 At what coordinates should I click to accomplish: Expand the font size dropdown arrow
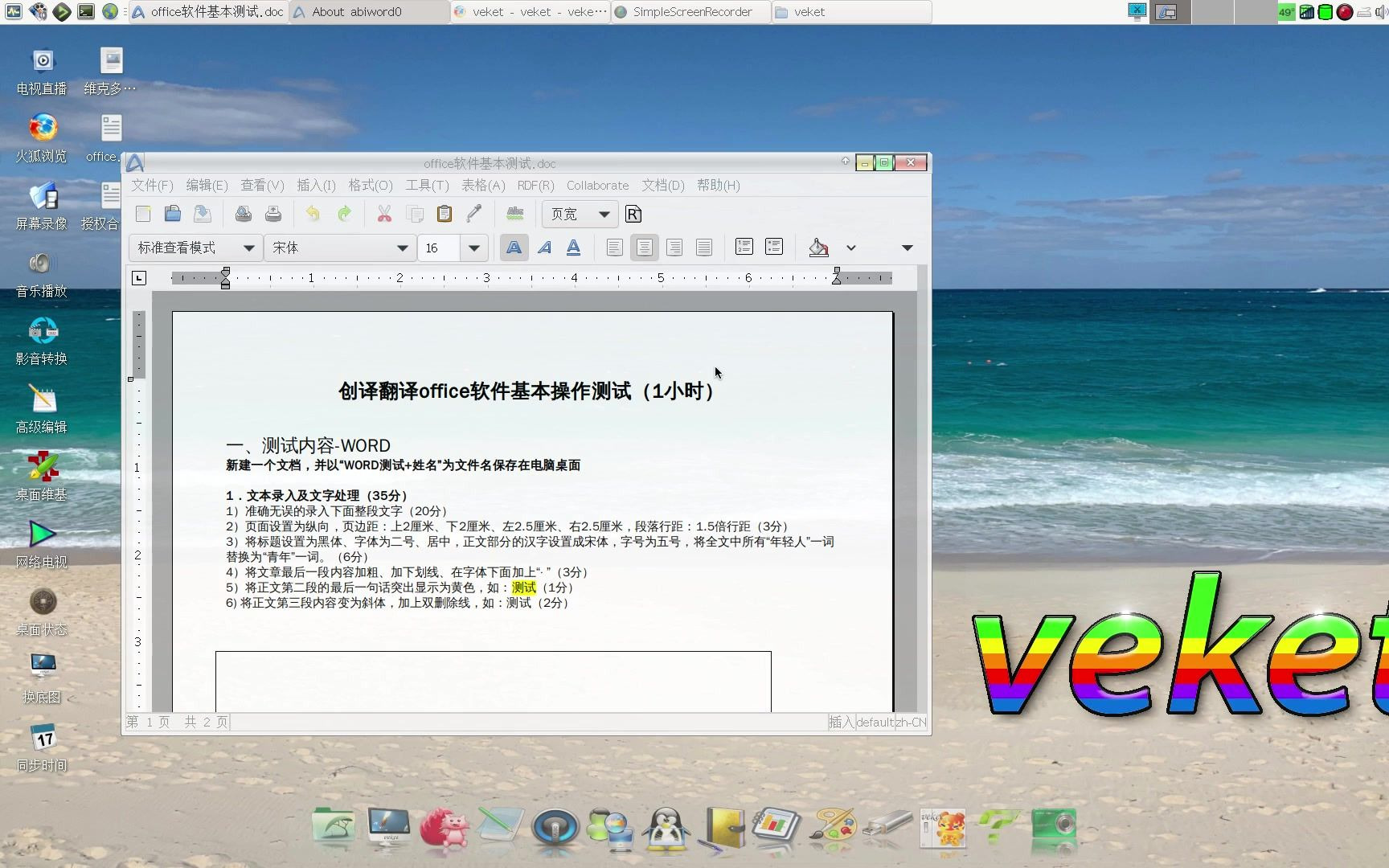pyautogui.click(x=474, y=248)
